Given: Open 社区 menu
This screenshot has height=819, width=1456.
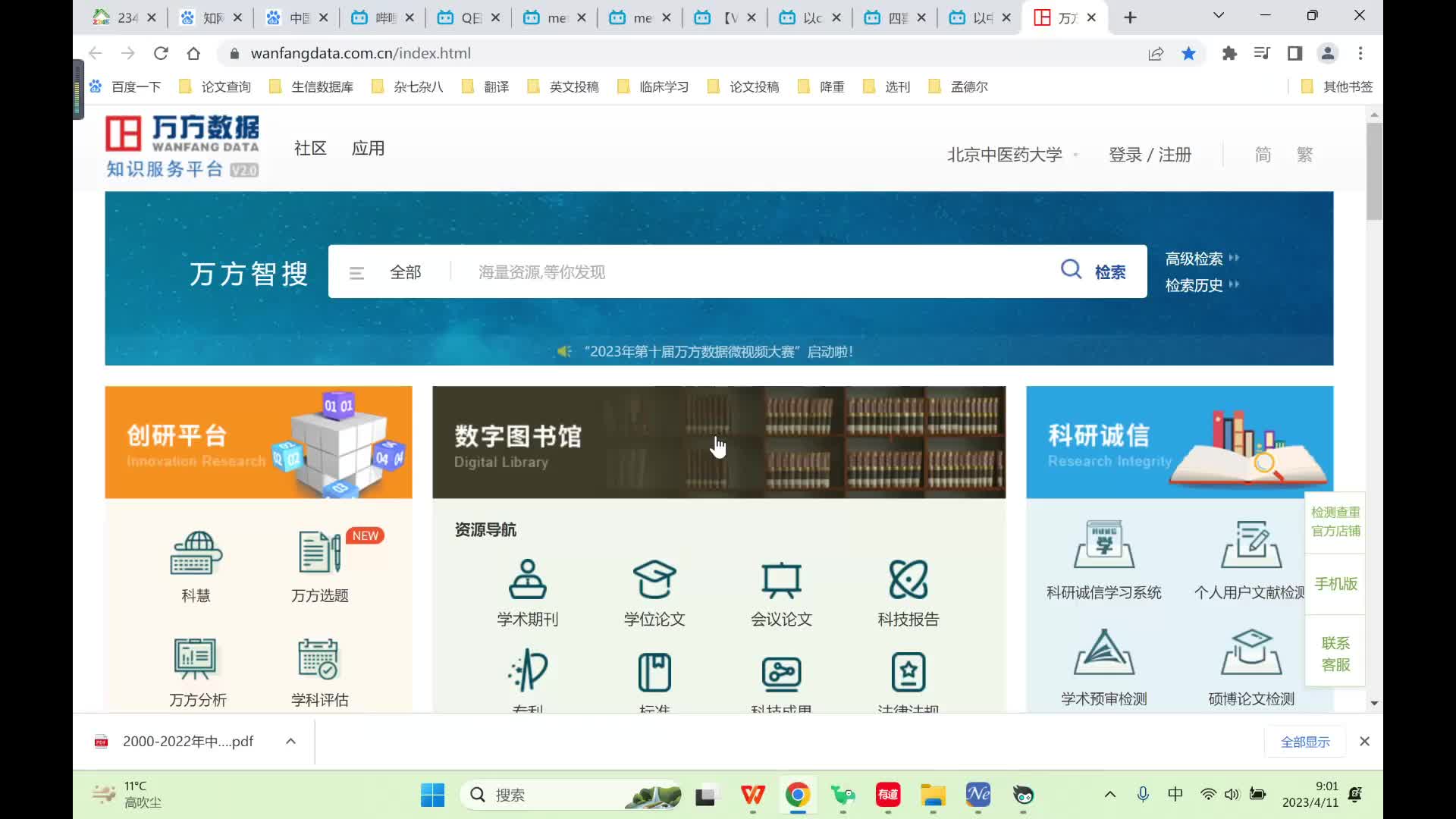Looking at the screenshot, I should tap(310, 148).
